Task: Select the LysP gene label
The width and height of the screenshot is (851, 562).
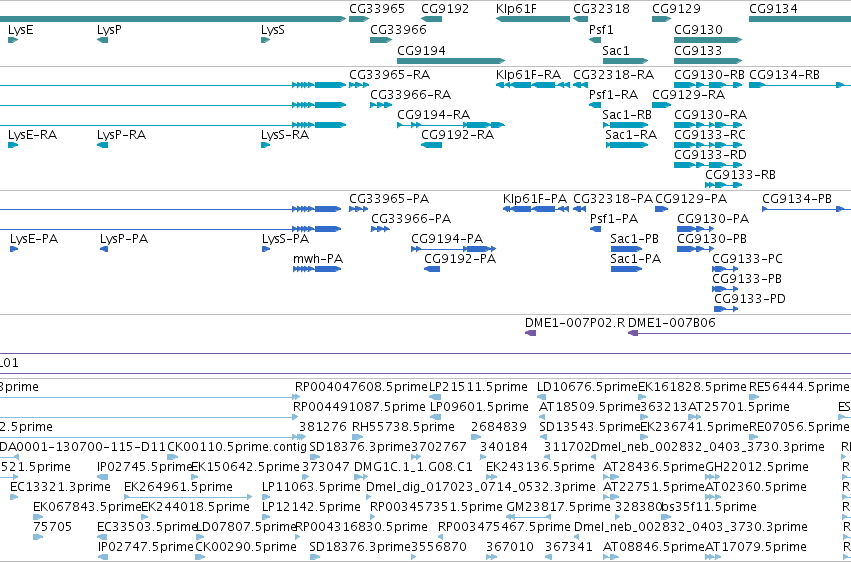Action: coord(109,29)
